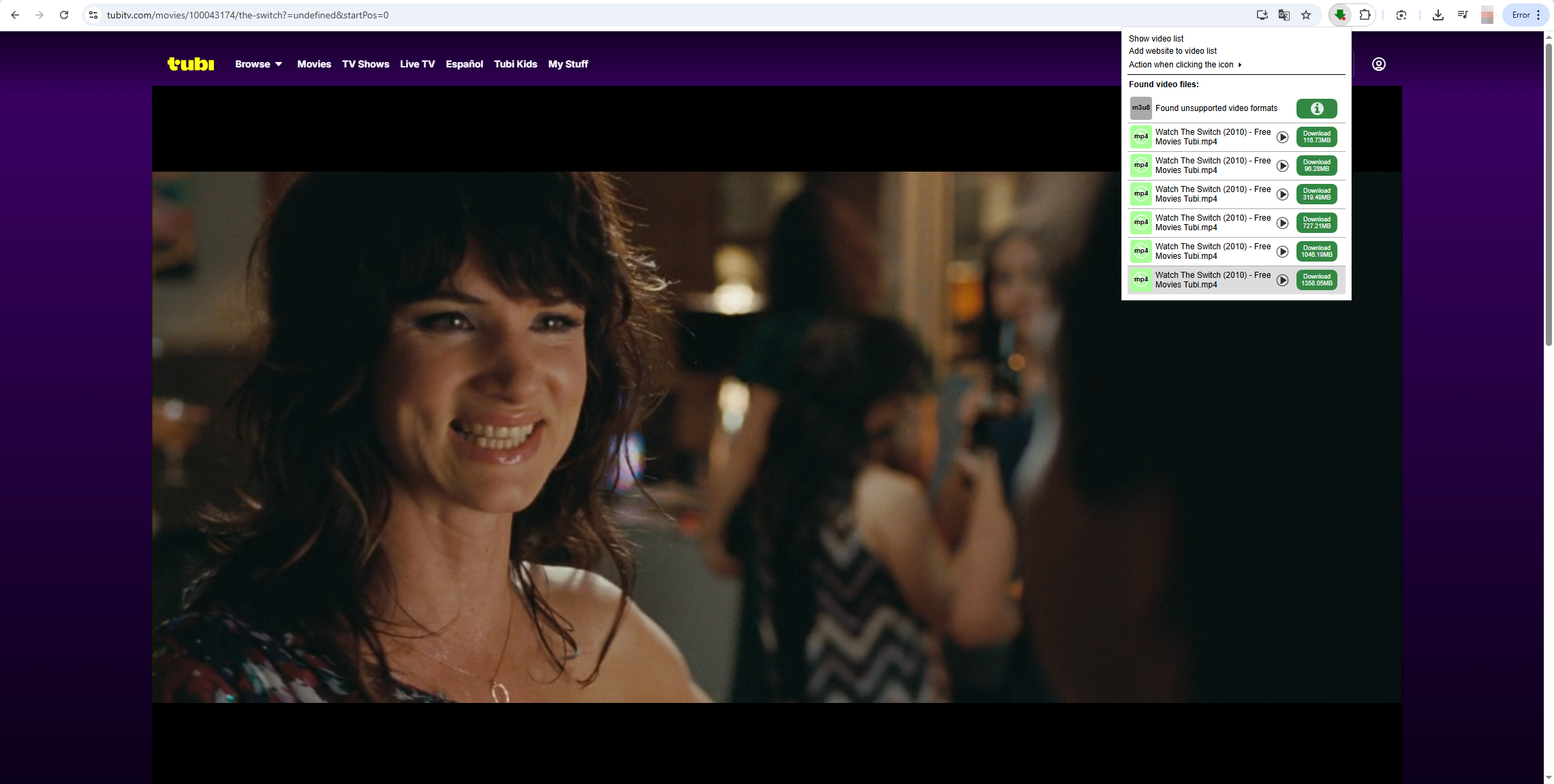Screen dimensions: 1554x784
Task: Download the 319.49MB mp4 file
Action: coord(1316,194)
